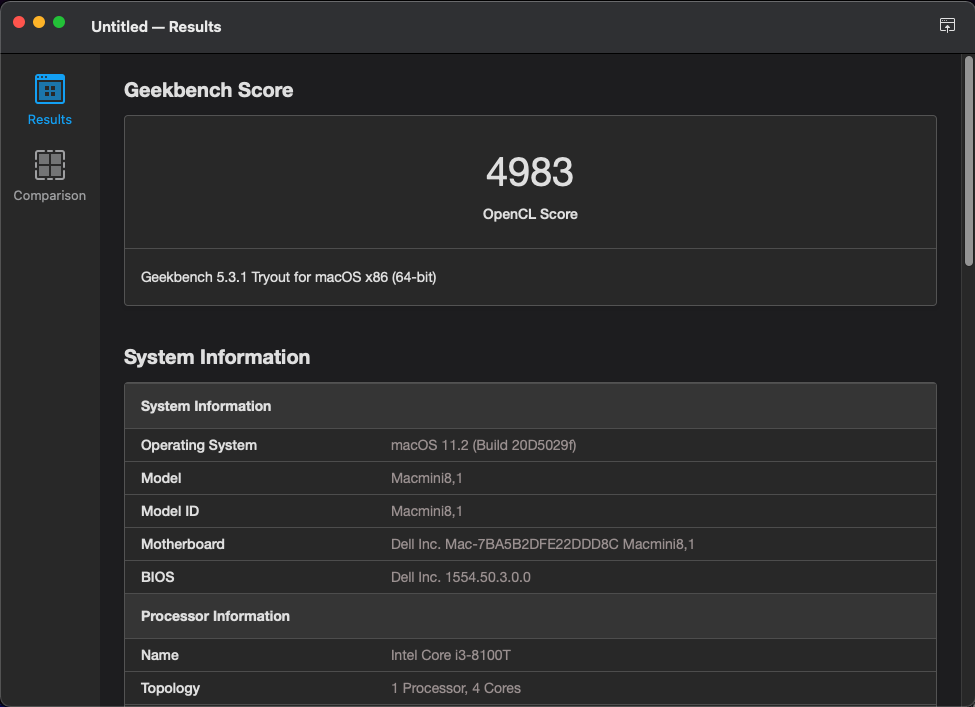Open the Results view icon
This screenshot has width=975, height=707.
coord(50,90)
